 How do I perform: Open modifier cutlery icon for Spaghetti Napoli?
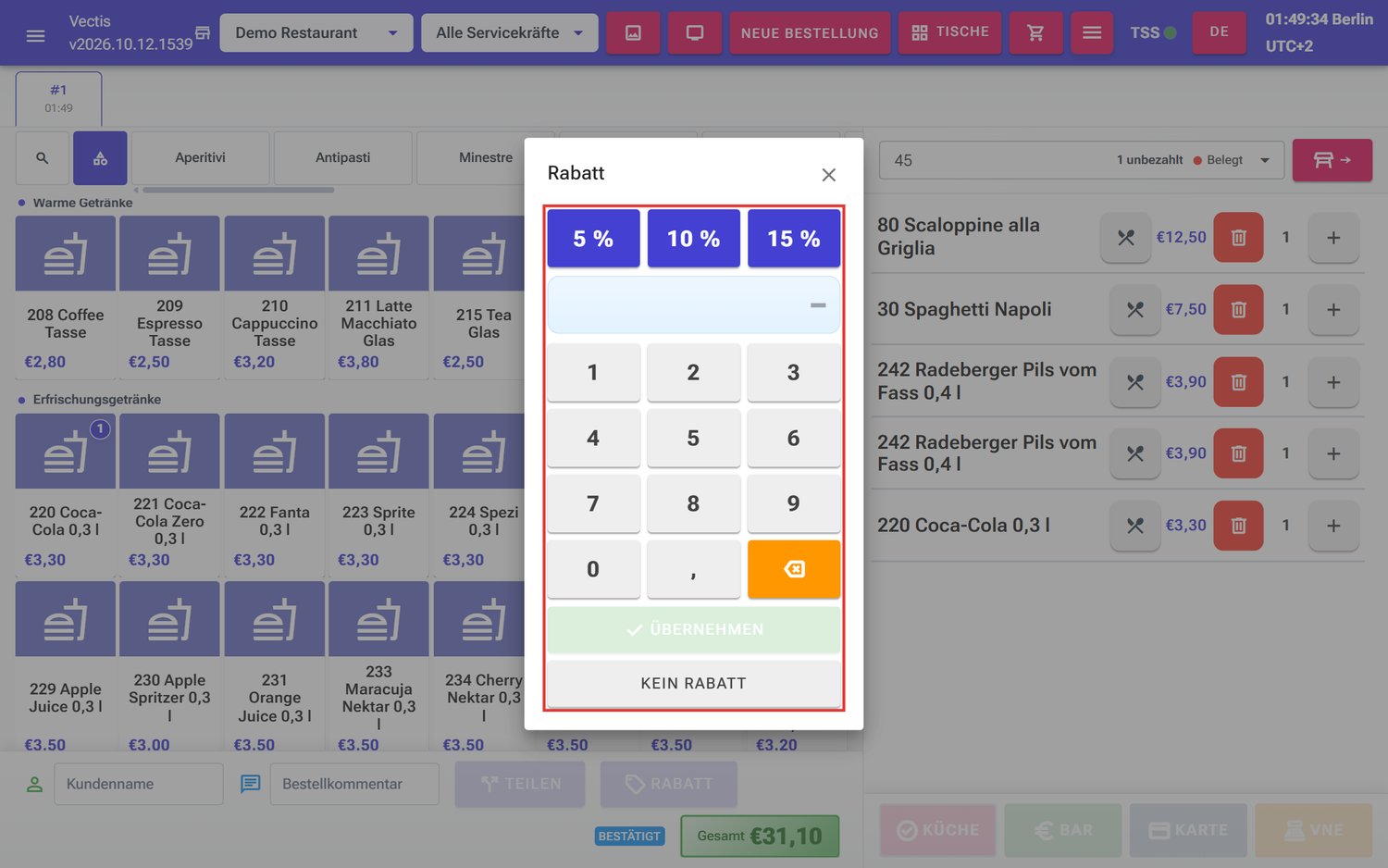(x=1134, y=309)
